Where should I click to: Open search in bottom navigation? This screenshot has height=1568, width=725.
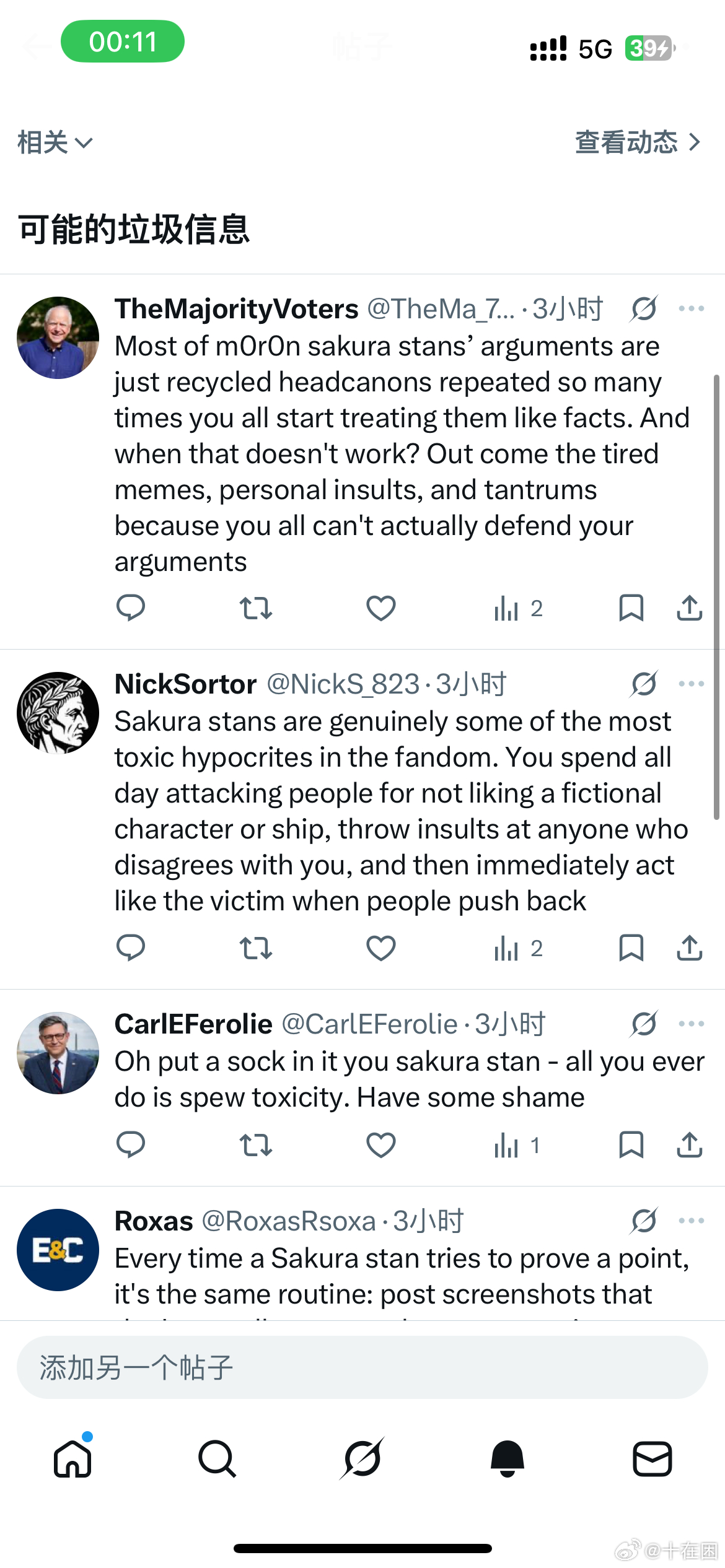click(x=217, y=1458)
